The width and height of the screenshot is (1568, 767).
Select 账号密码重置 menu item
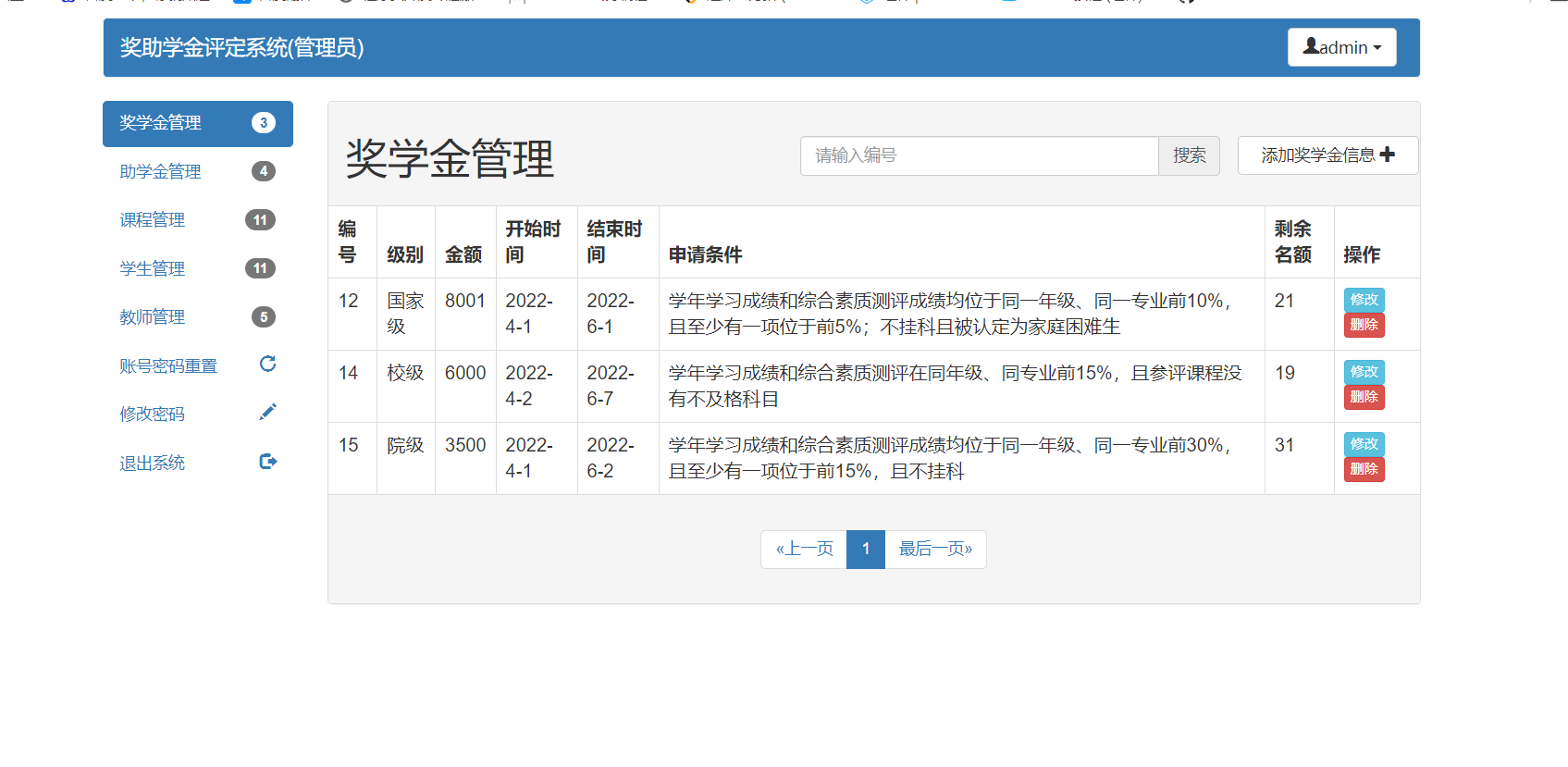point(198,366)
